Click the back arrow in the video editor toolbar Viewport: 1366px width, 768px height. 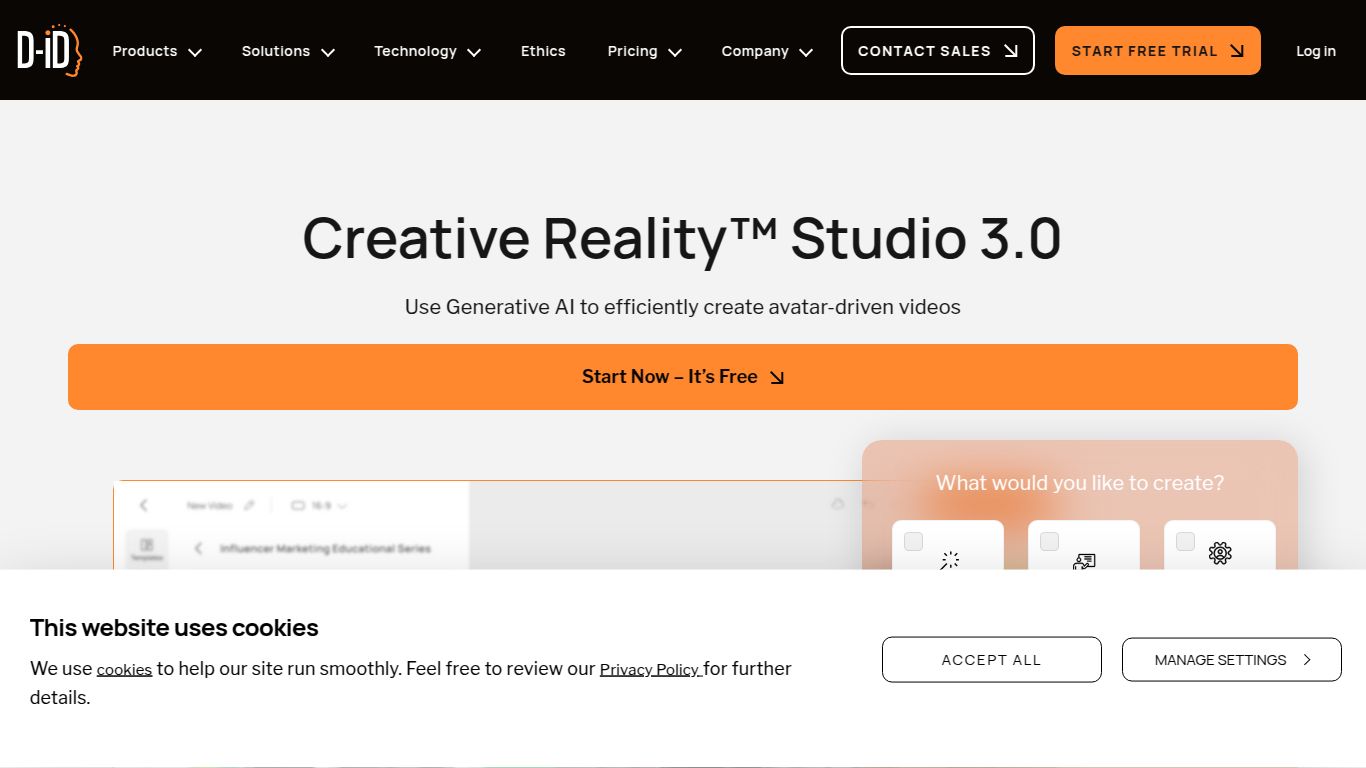tap(143, 505)
